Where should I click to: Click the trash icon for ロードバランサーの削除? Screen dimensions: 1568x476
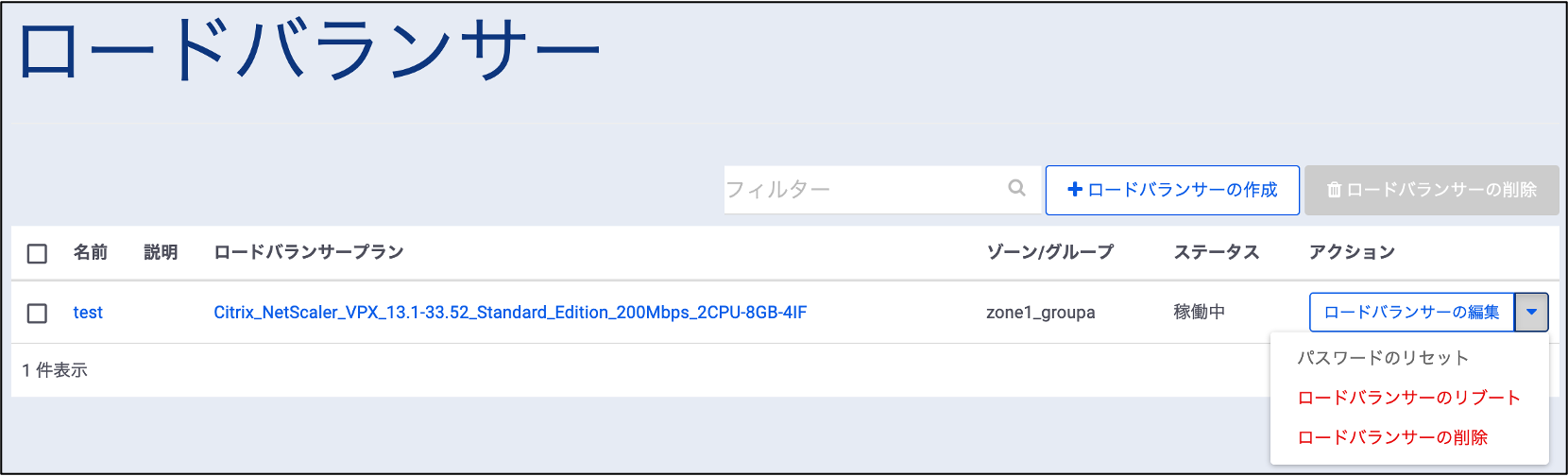click(x=1334, y=190)
